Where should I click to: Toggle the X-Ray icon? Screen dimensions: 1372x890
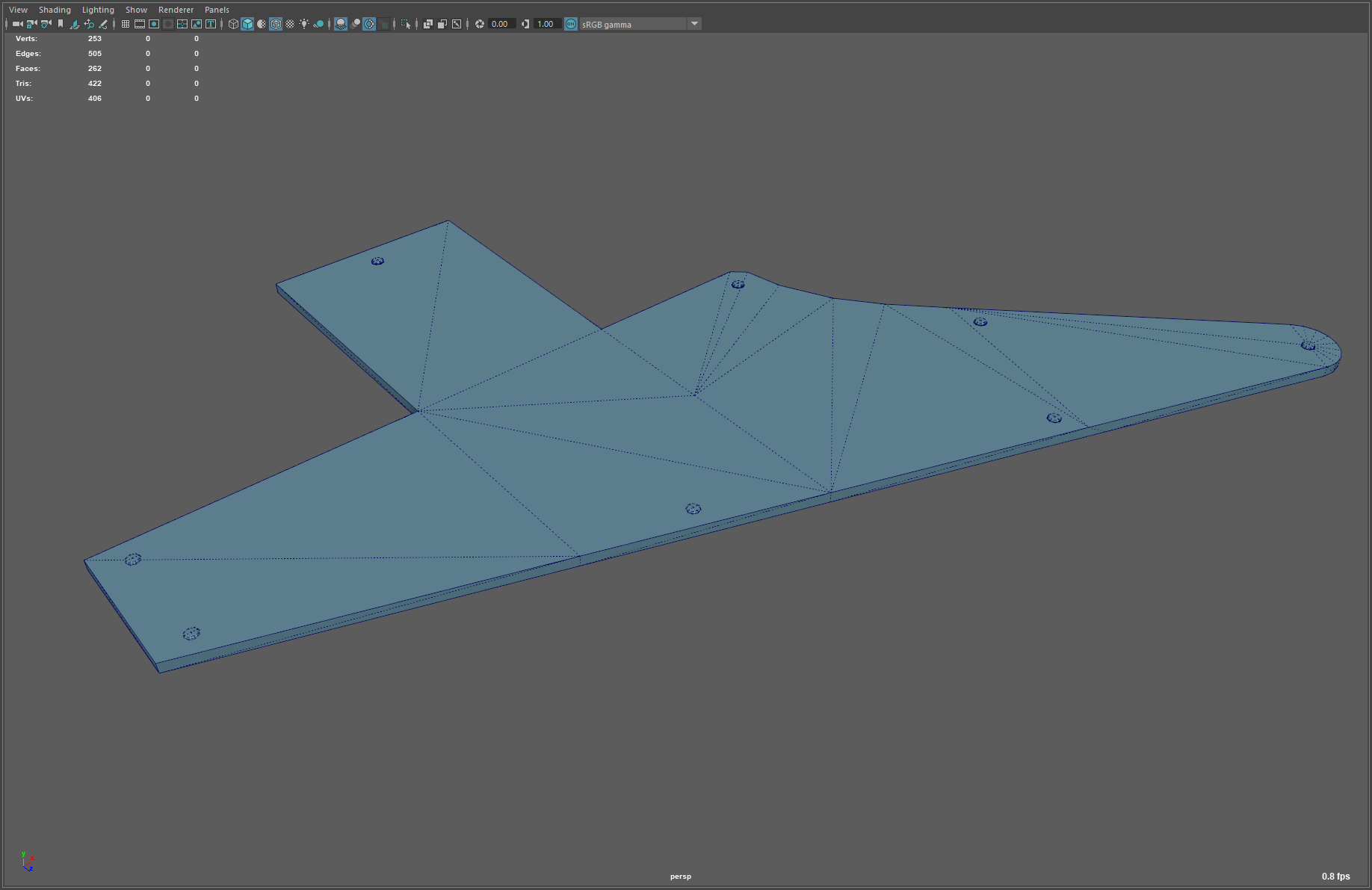428,24
